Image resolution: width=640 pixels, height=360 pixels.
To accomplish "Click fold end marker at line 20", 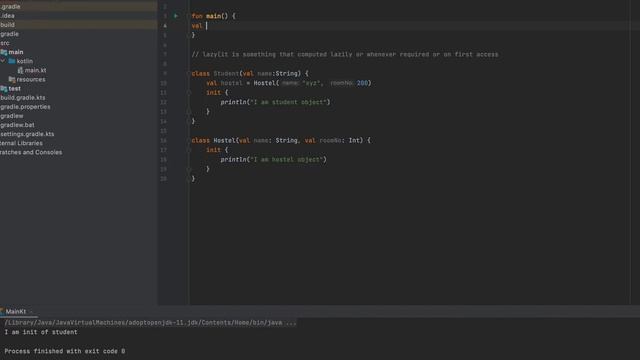I will click(x=189, y=179).
